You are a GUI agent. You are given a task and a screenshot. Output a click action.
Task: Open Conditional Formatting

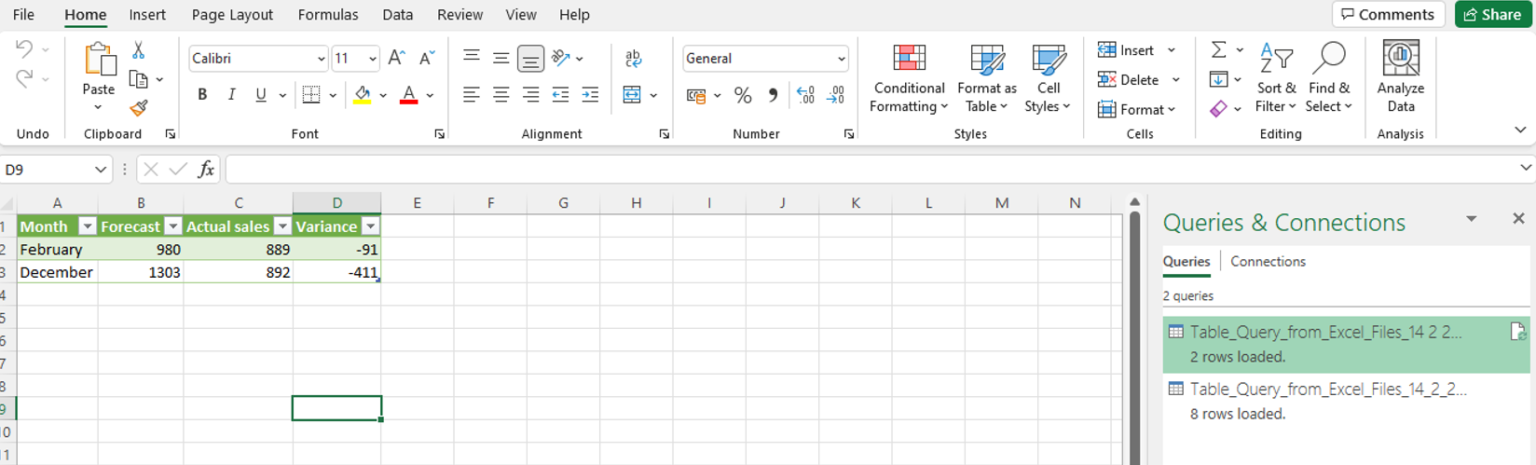click(x=909, y=78)
